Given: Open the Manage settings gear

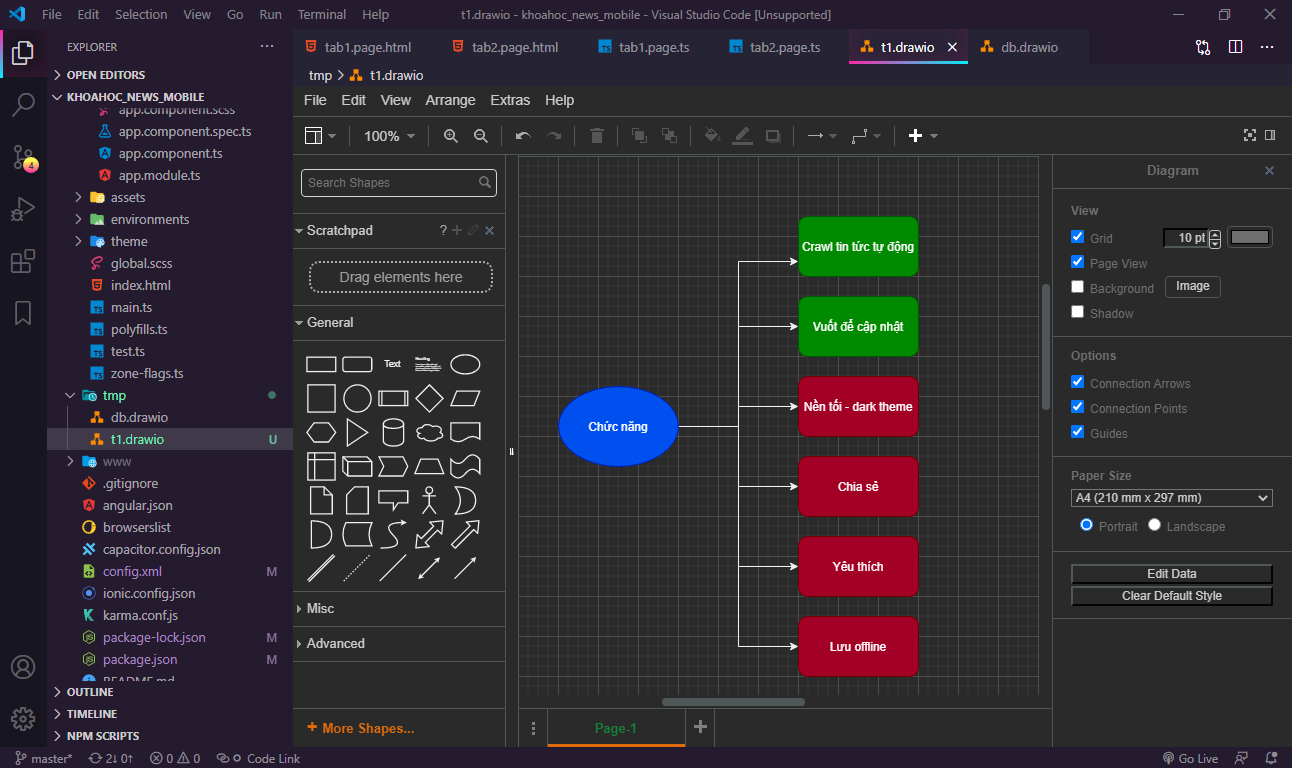Looking at the screenshot, I should (23, 718).
